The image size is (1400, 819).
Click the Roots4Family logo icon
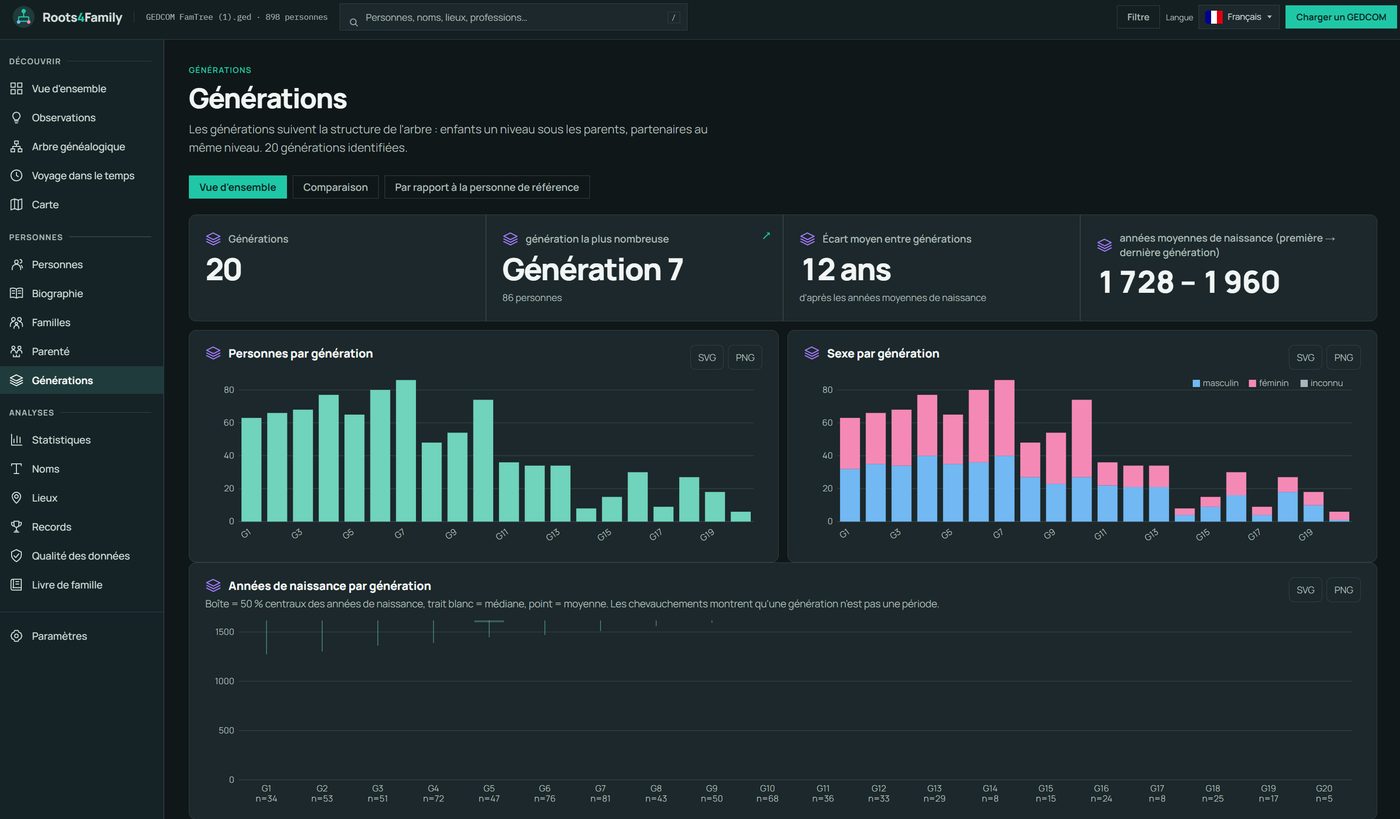[x=23, y=17]
